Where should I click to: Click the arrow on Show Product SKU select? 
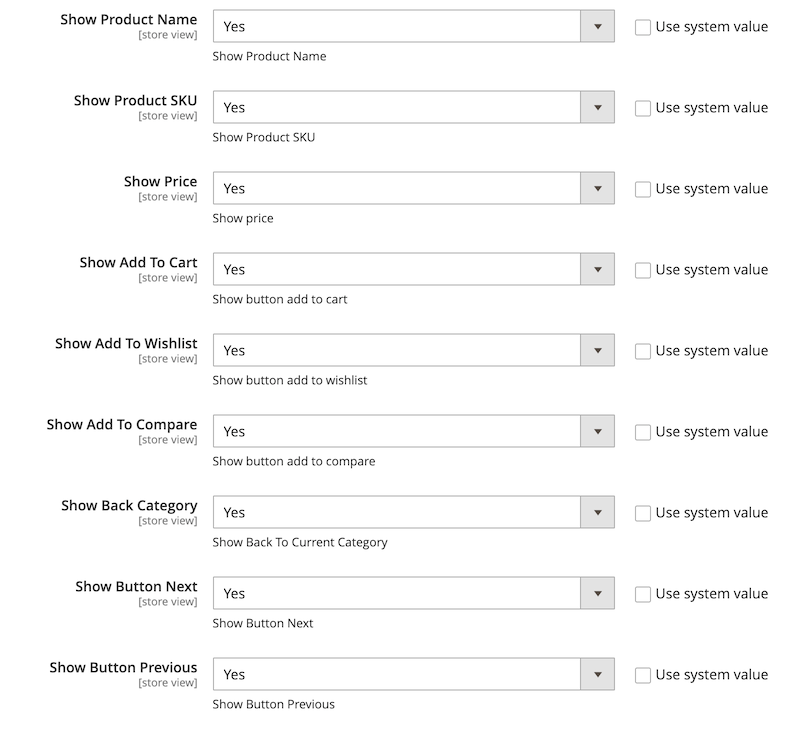tap(597, 108)
